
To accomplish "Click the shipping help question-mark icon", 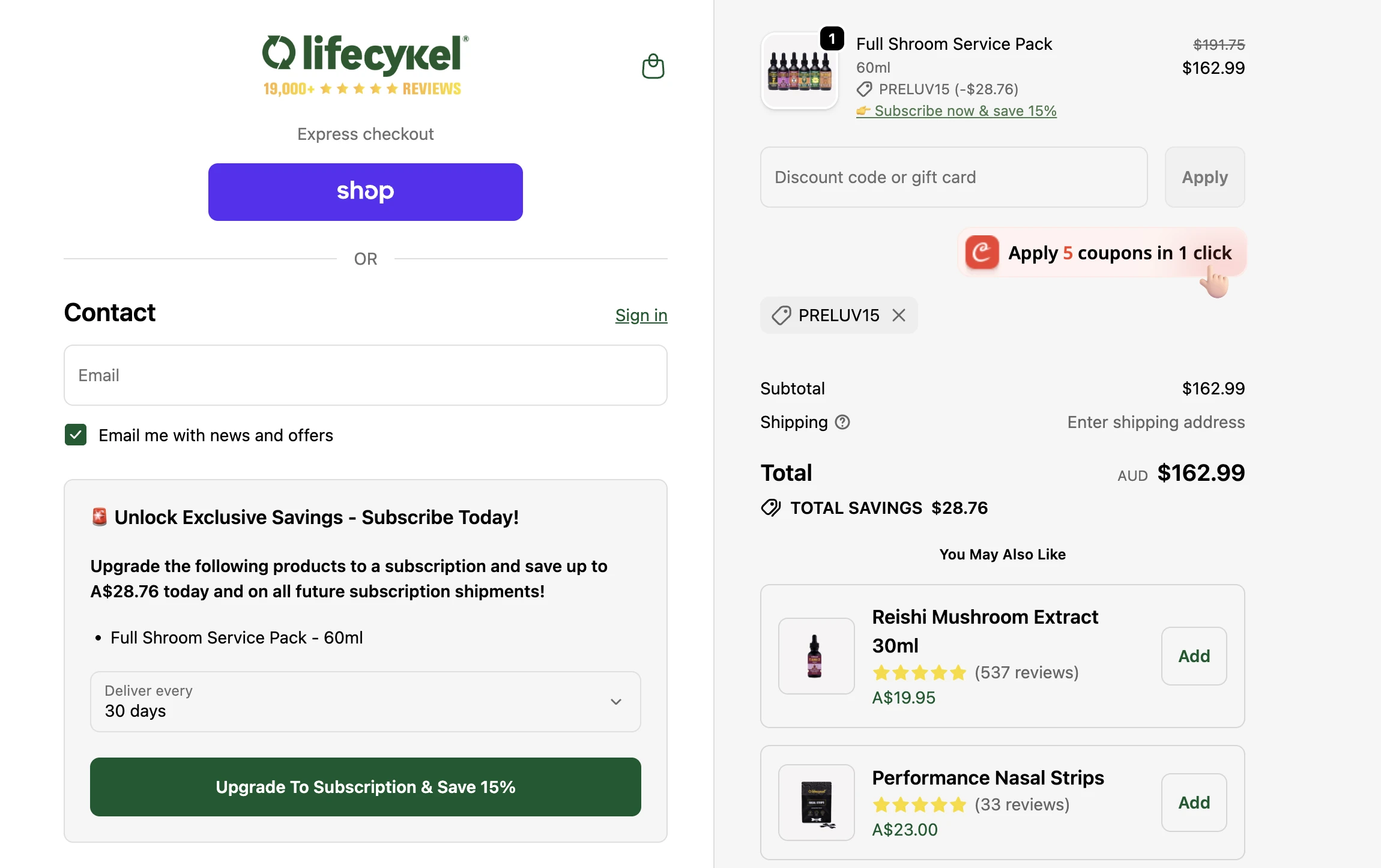I will tap(842, 422).
